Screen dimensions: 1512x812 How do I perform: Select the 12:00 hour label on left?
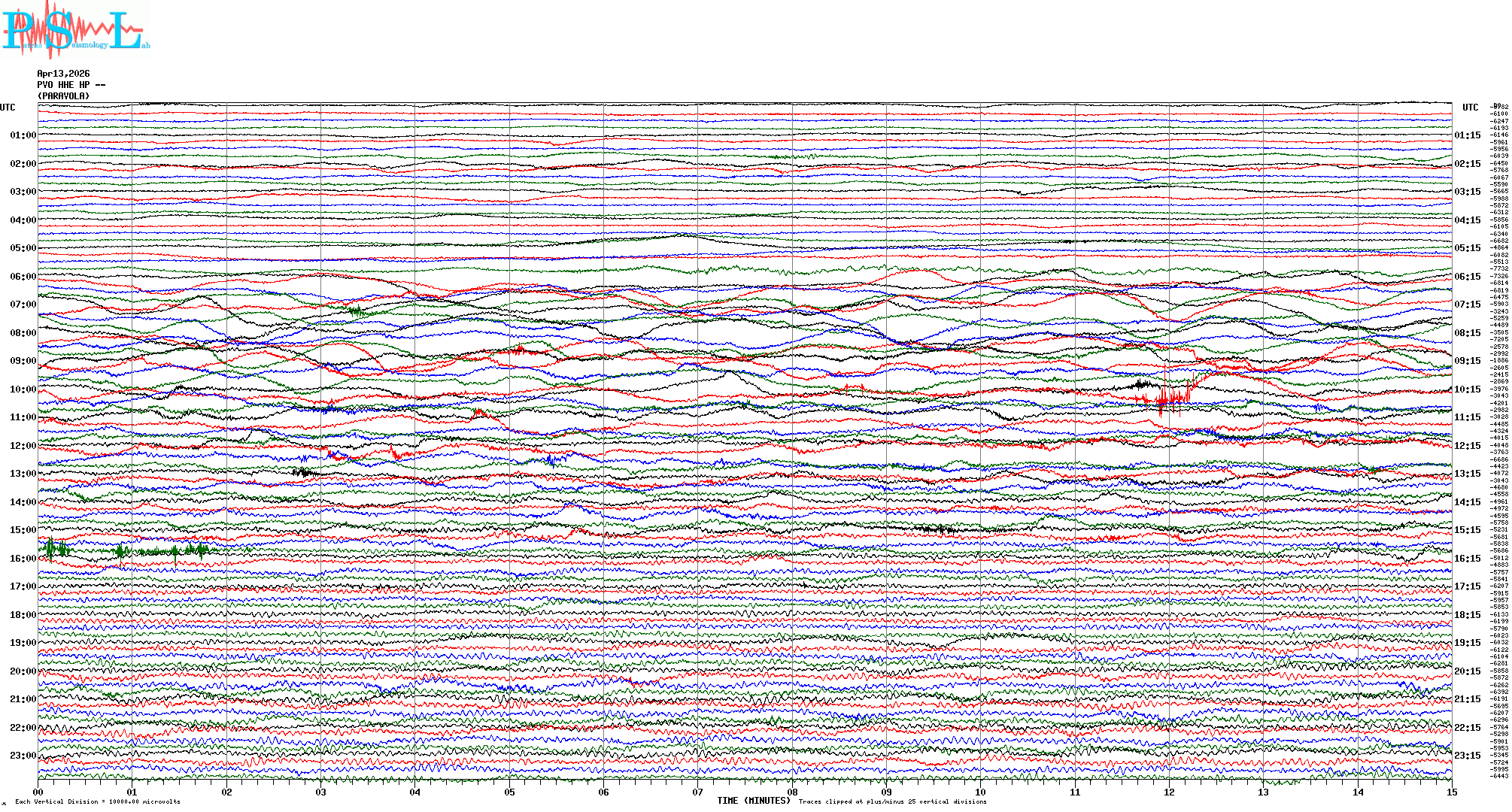[23, 446]
